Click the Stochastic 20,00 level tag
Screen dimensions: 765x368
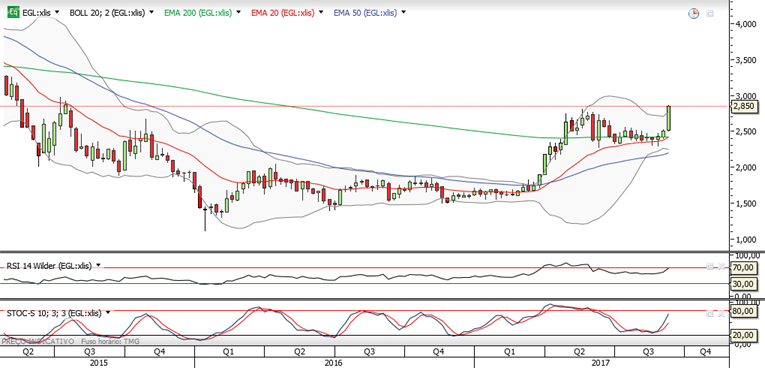tap(743, 335)
